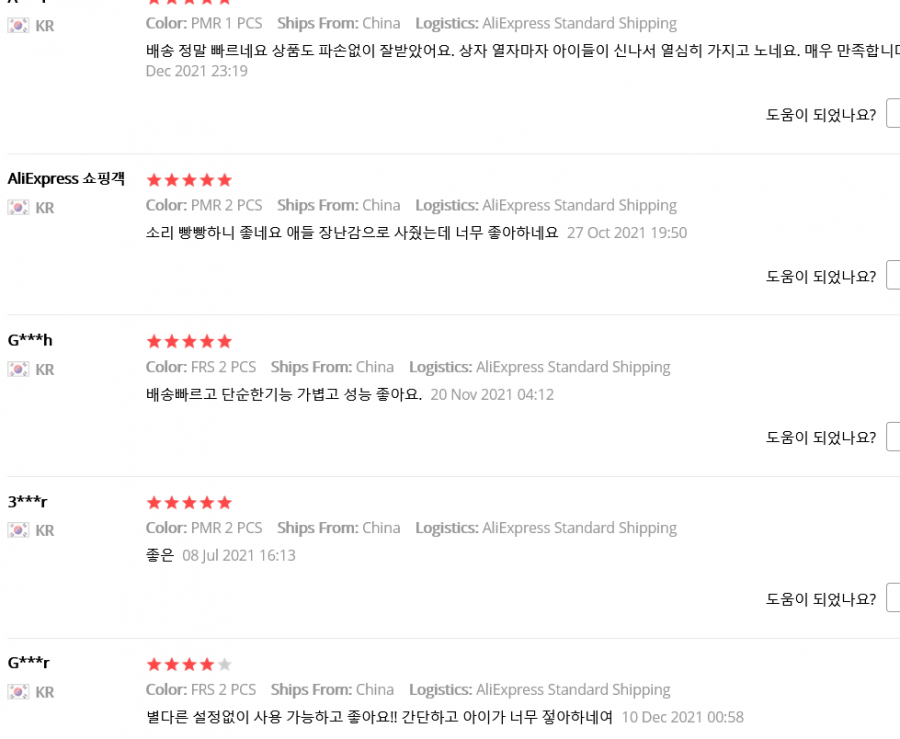Click the Korean flag under G***r
The image size is (900, 739).
pos(18,692)
